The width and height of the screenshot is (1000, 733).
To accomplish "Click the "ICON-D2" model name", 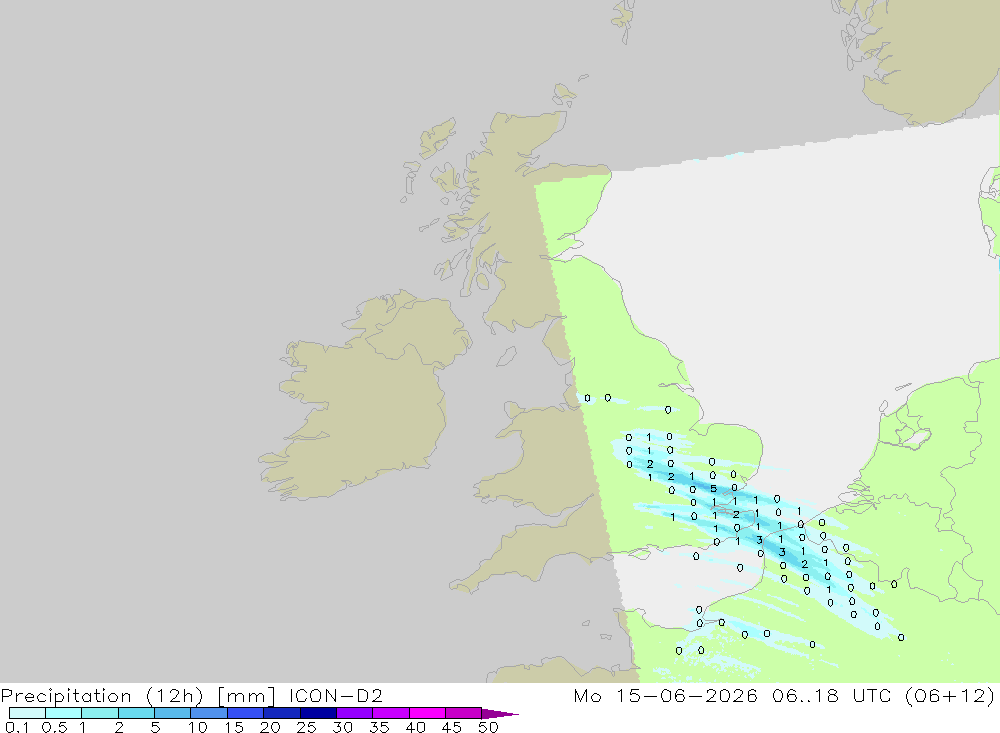I will click(335, 695).
